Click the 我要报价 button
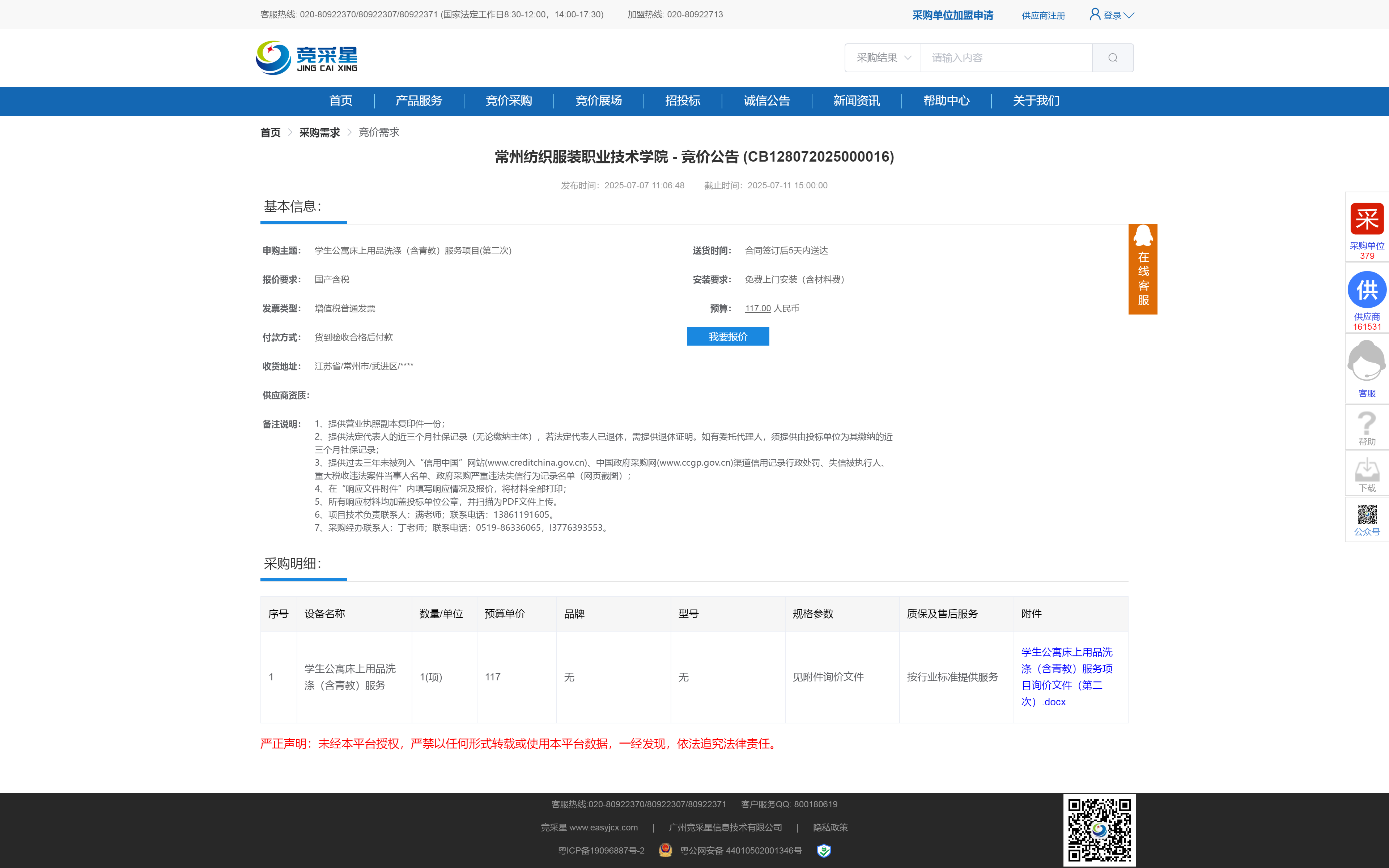Screen dimensions: 1389x868 click(x=728, y=337)
